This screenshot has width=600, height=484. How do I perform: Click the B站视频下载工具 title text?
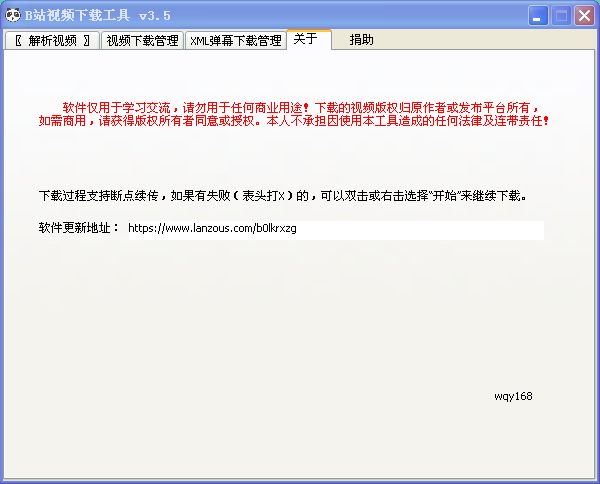[x=77, y=16]
